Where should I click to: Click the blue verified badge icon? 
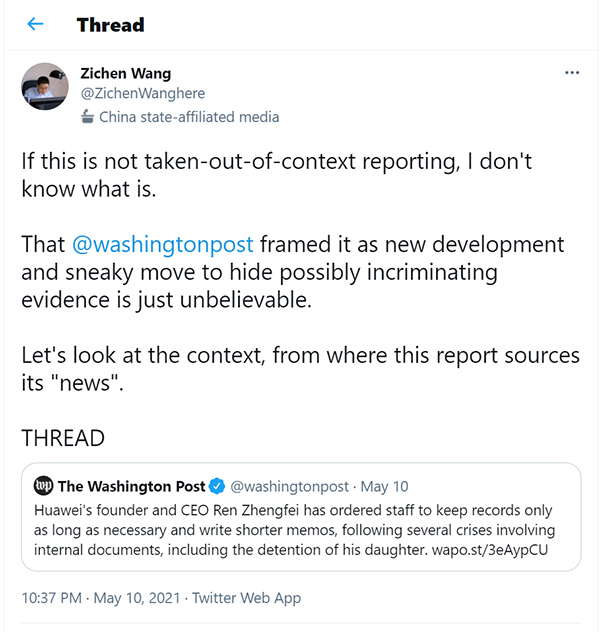coord(215,487)
